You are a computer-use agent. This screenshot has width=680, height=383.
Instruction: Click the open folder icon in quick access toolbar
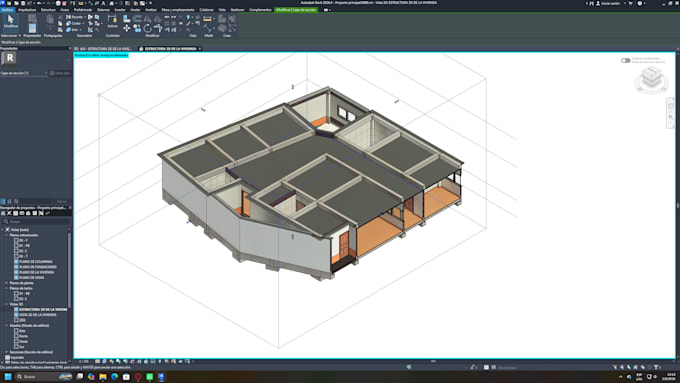[x=16, y=3]
